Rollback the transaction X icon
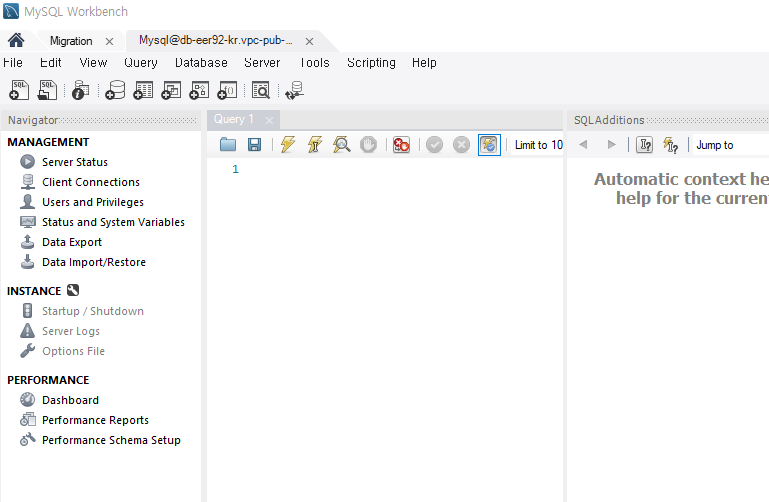 [461, 145]
